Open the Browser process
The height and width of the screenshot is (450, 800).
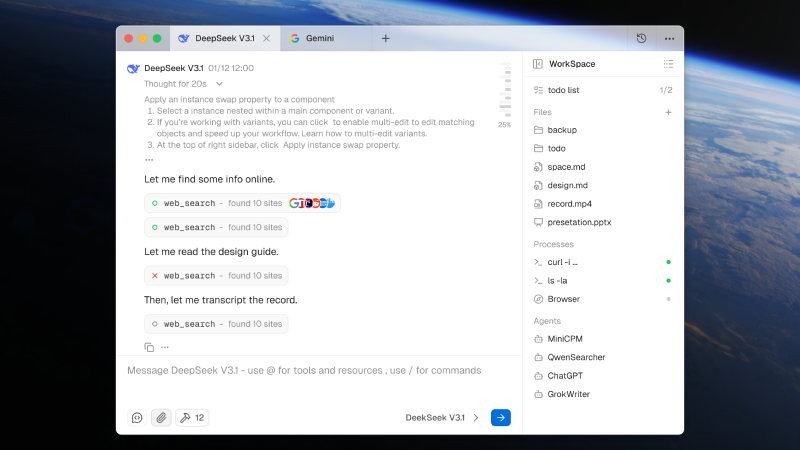603,299
